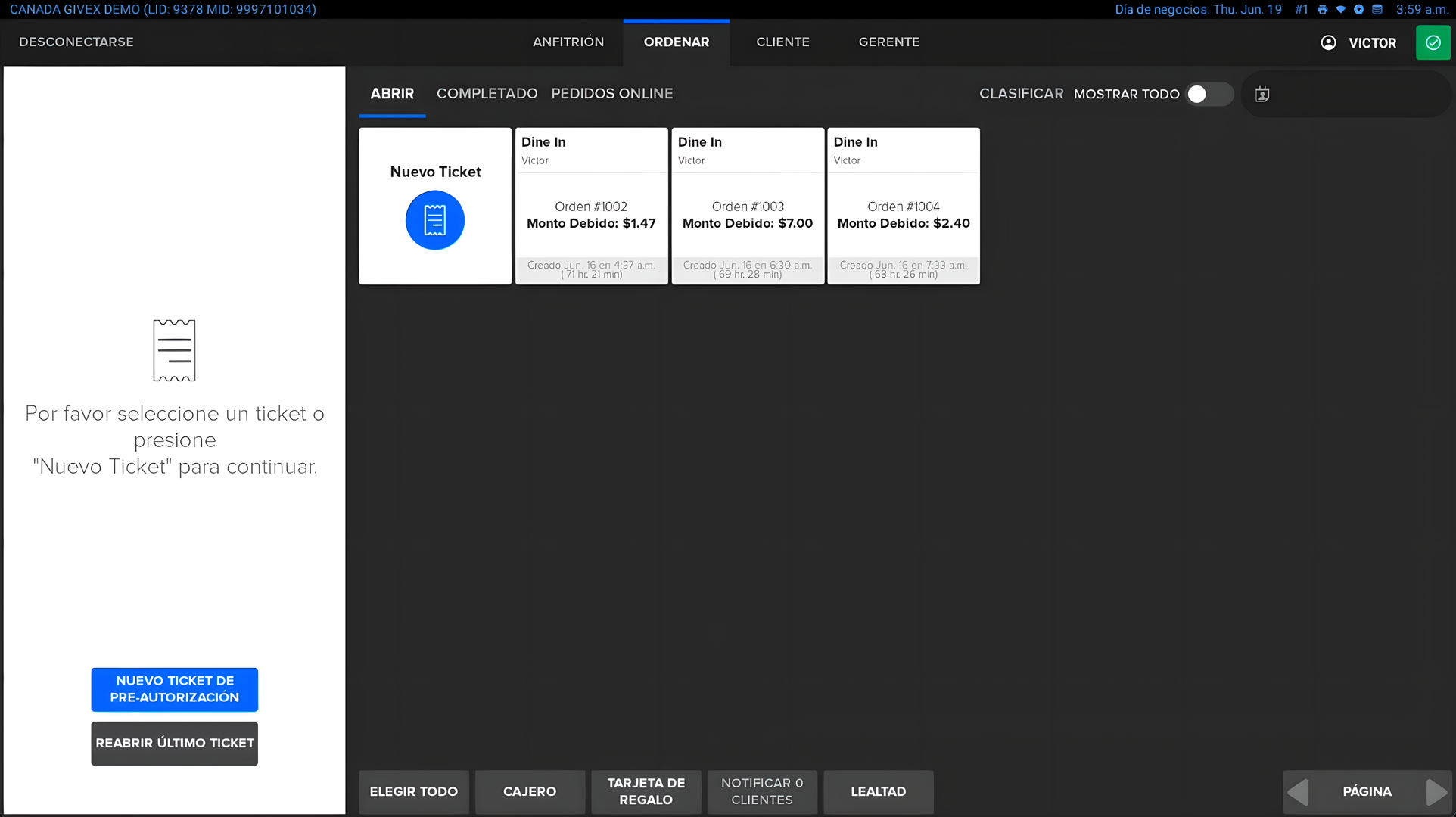Image resolution: width=1456 pixels, height=817 pixels.
Task: Go to previous page arrow
Action: [1299, 792]
